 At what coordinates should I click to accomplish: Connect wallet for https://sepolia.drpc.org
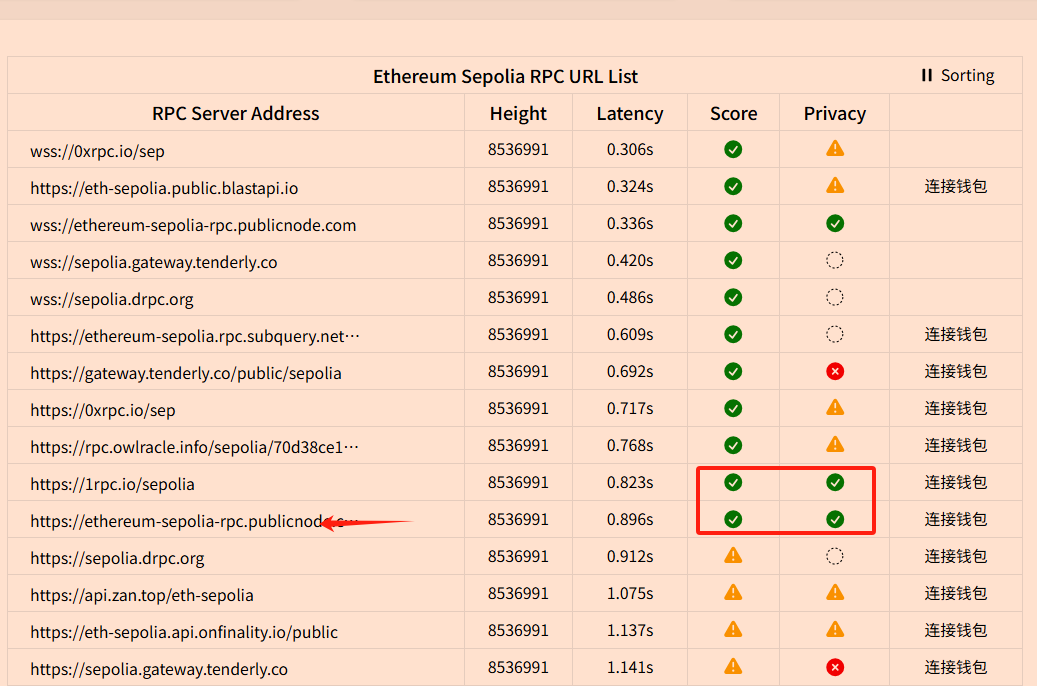[956, 557]
